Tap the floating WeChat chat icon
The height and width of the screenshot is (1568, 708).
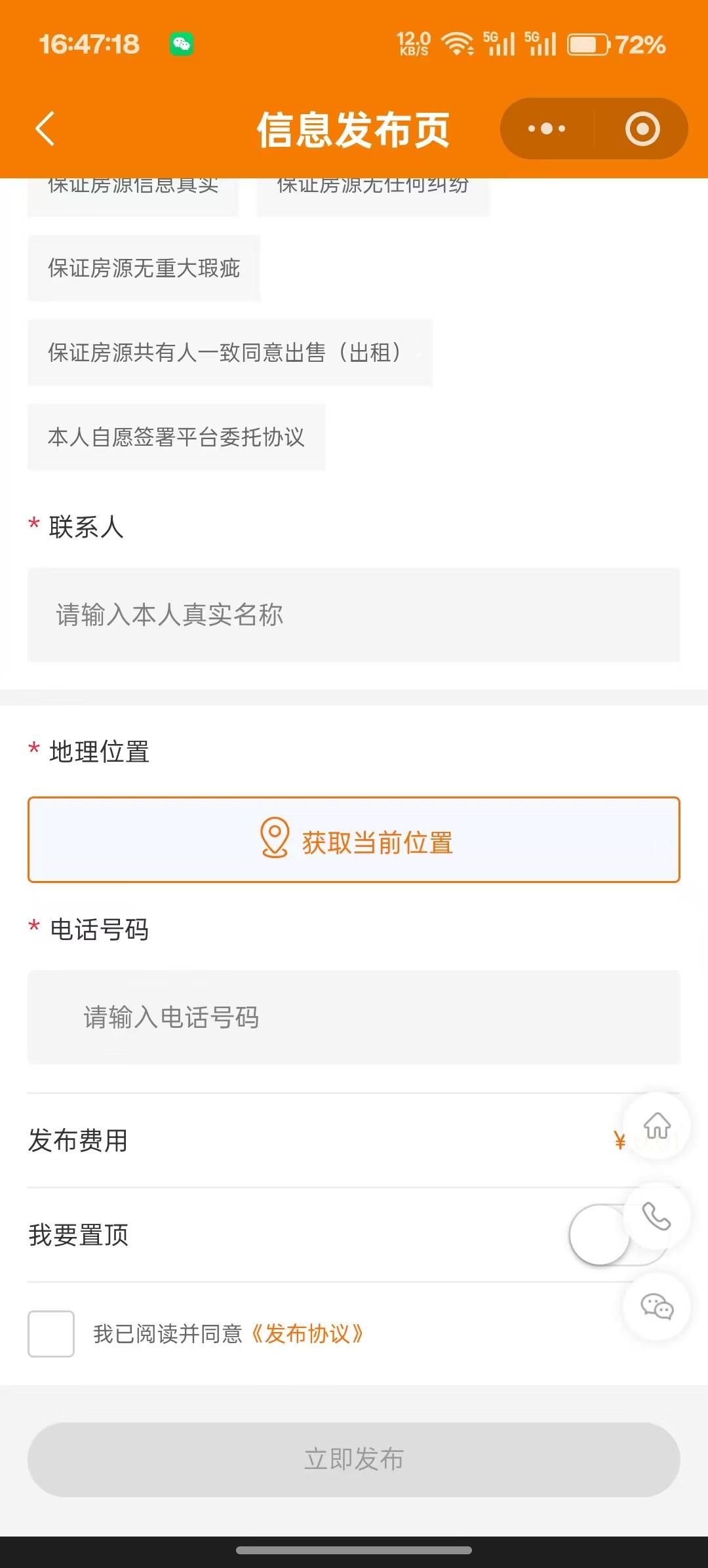pyautogui.click(x=656, y=1306)
